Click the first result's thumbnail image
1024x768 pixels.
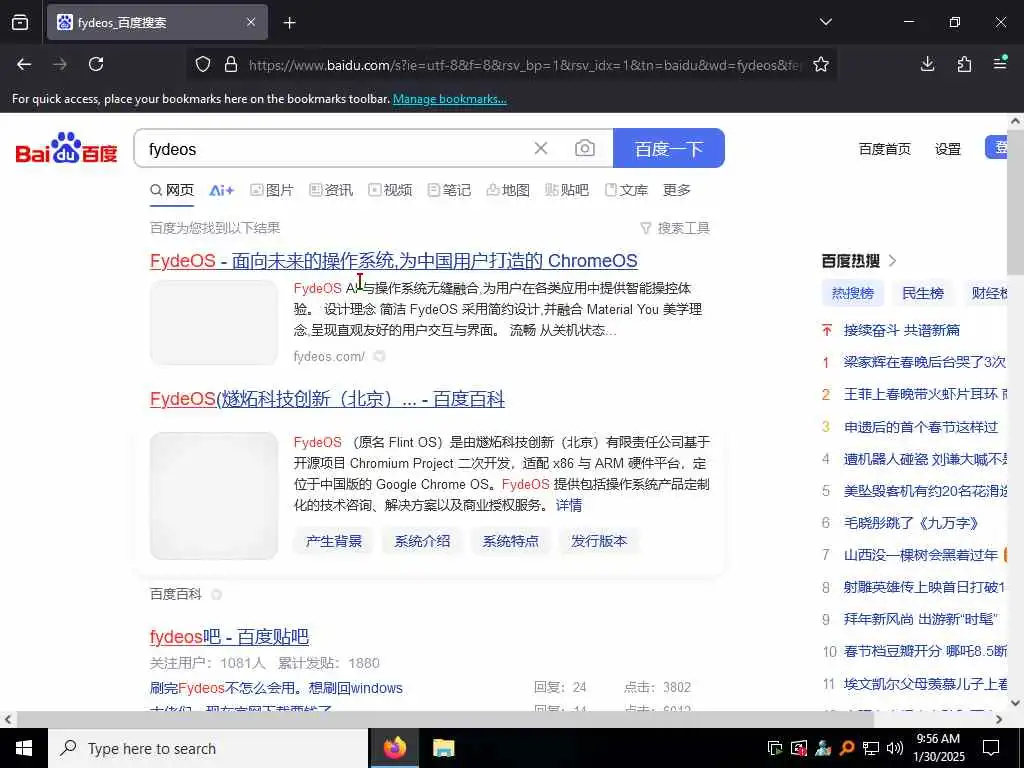pyautogui.click(x=214, y=323)
